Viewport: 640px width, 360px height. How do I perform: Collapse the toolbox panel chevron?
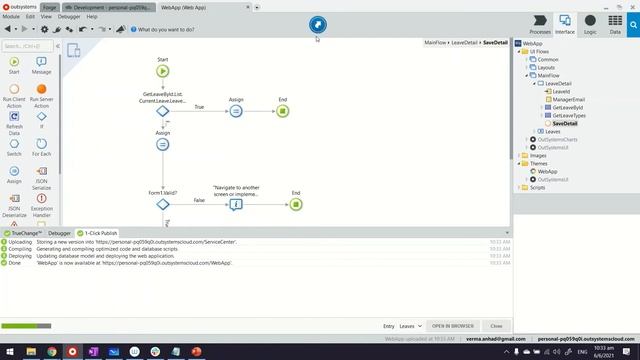58,46
